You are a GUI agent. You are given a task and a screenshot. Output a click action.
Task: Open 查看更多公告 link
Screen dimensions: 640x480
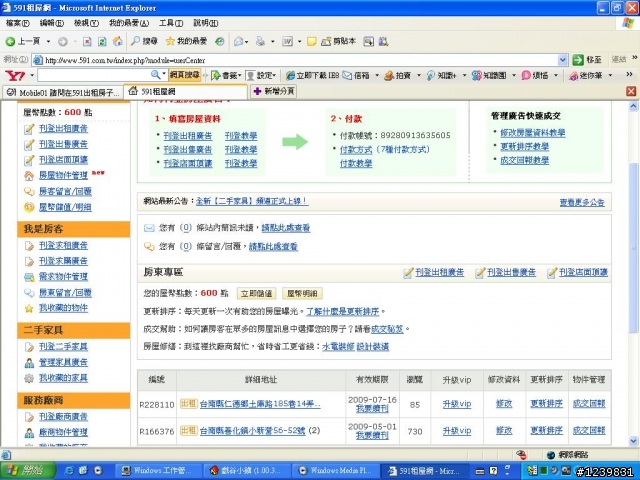click(x=582, y=202)
